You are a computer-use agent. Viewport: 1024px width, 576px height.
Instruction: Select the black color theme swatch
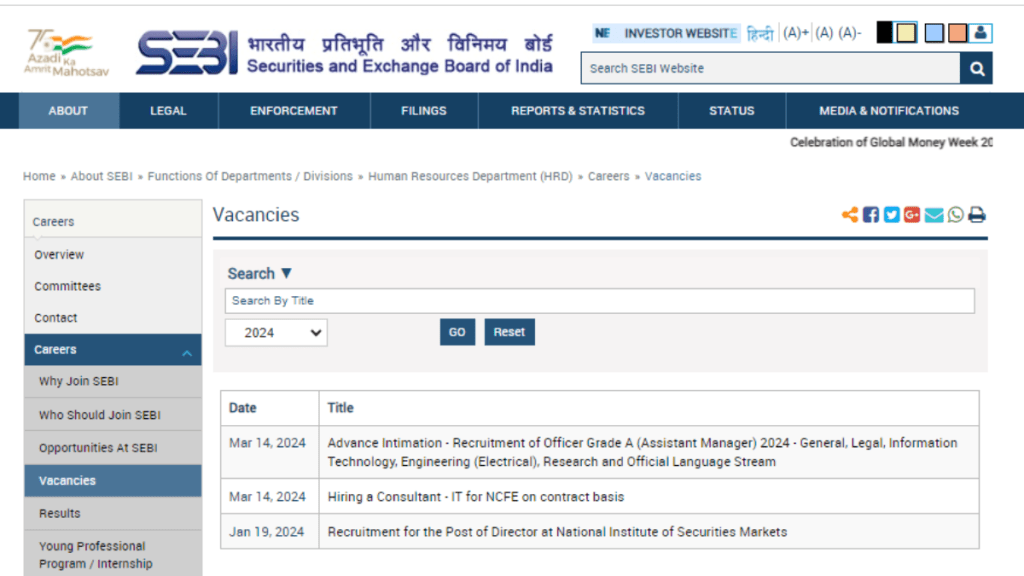coord(884,32)
